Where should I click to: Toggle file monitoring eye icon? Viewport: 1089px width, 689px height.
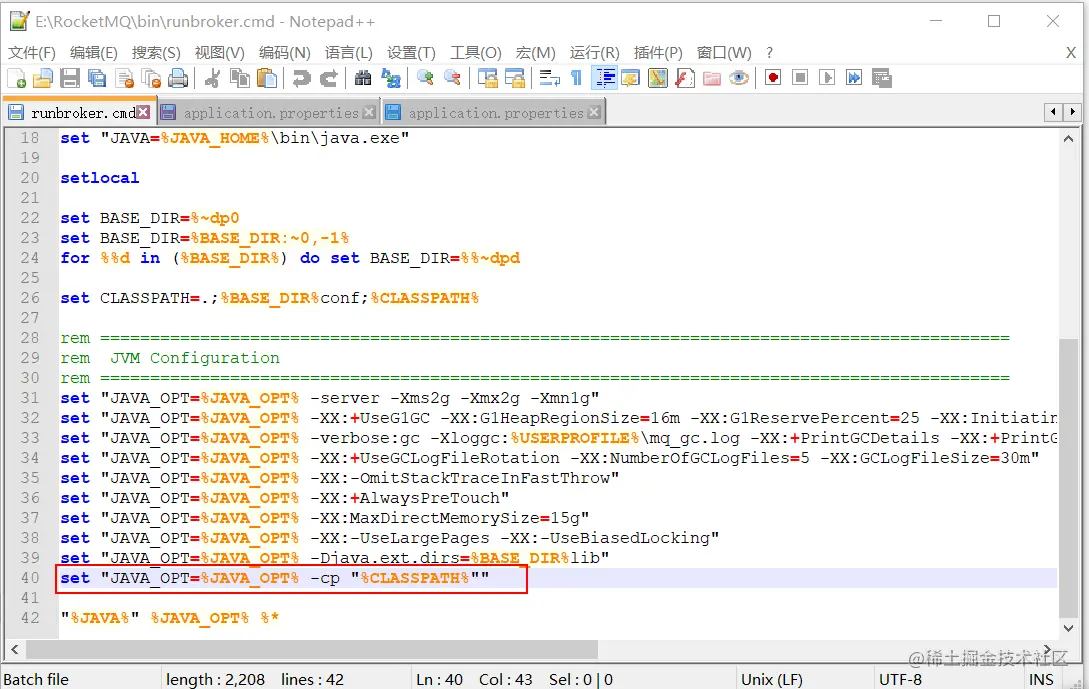point(739,78)
